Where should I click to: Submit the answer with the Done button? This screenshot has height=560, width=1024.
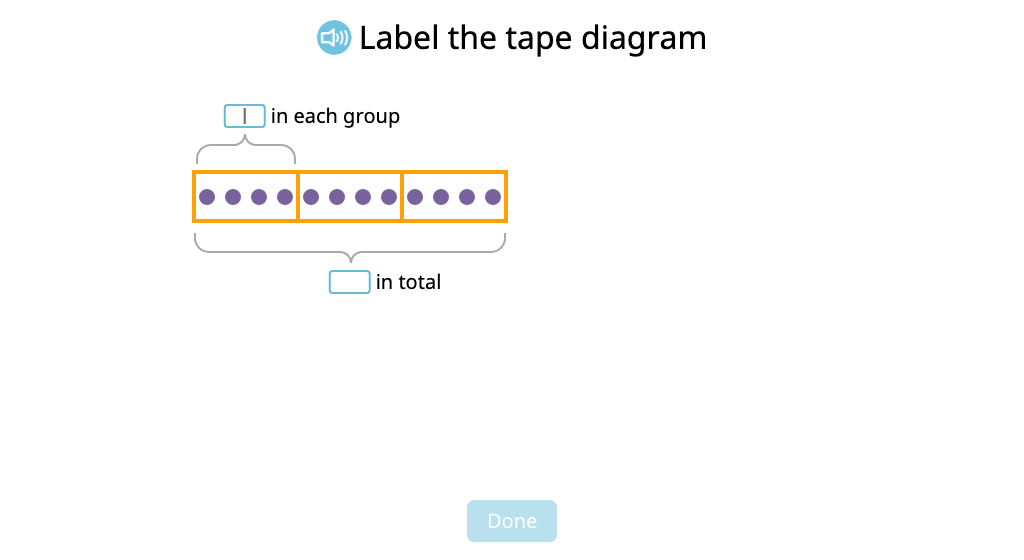point(512,521)
